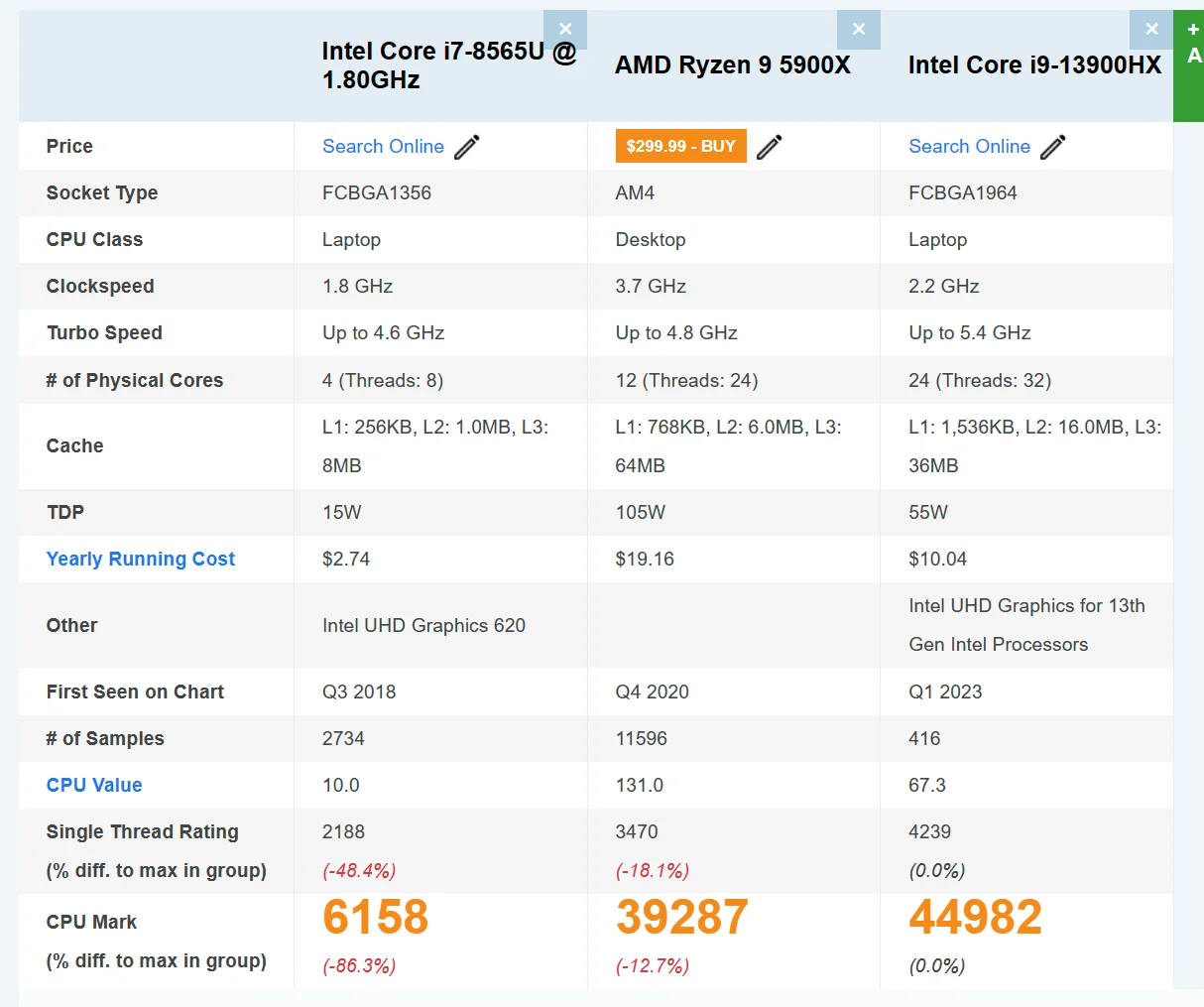Click TDP value 105W
The width and height of the screenshot is (1204, 1007).
tap(641, 512)
